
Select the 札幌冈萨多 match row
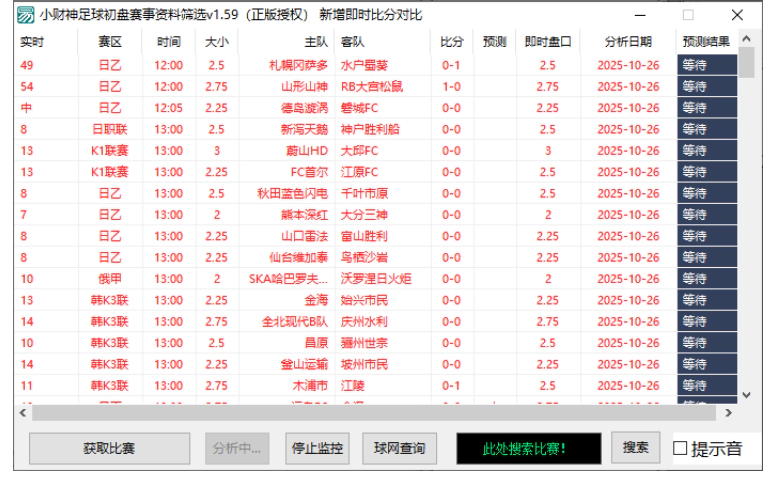[x=298, y=65]
